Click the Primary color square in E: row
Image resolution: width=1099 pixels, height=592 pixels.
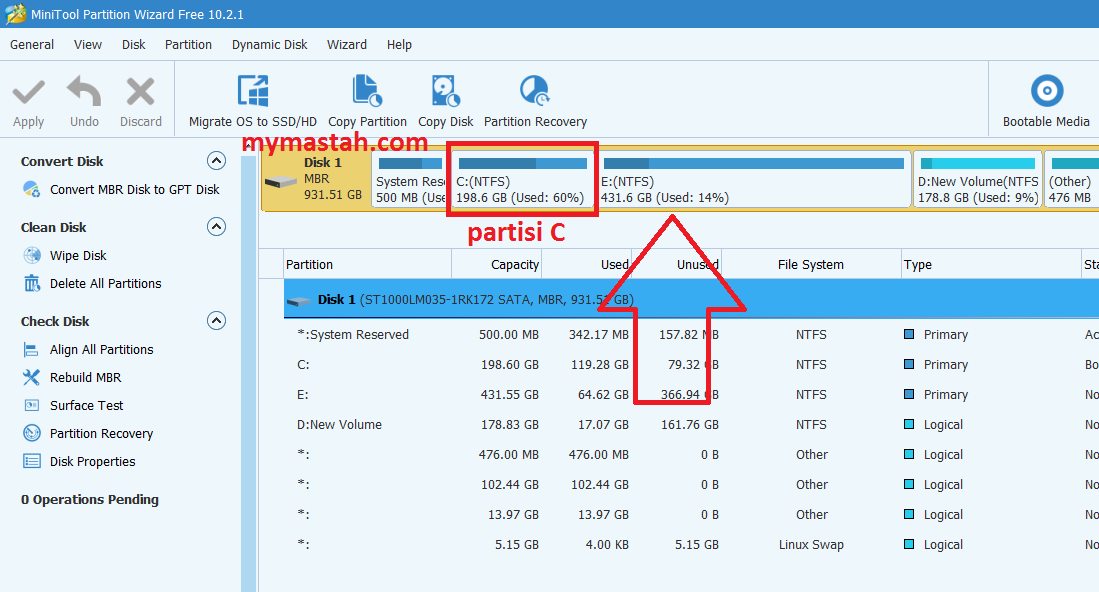(x=909, y=394)
